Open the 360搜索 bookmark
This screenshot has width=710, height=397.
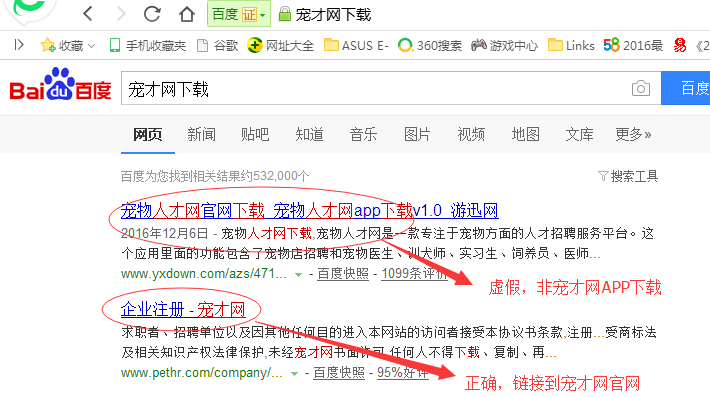tap(430, 45)
